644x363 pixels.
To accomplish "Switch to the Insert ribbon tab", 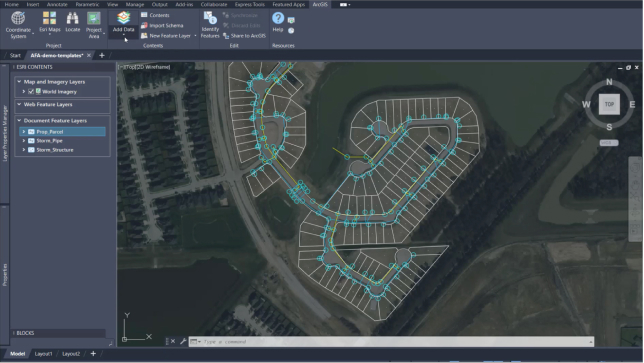I will coord(33,4).
